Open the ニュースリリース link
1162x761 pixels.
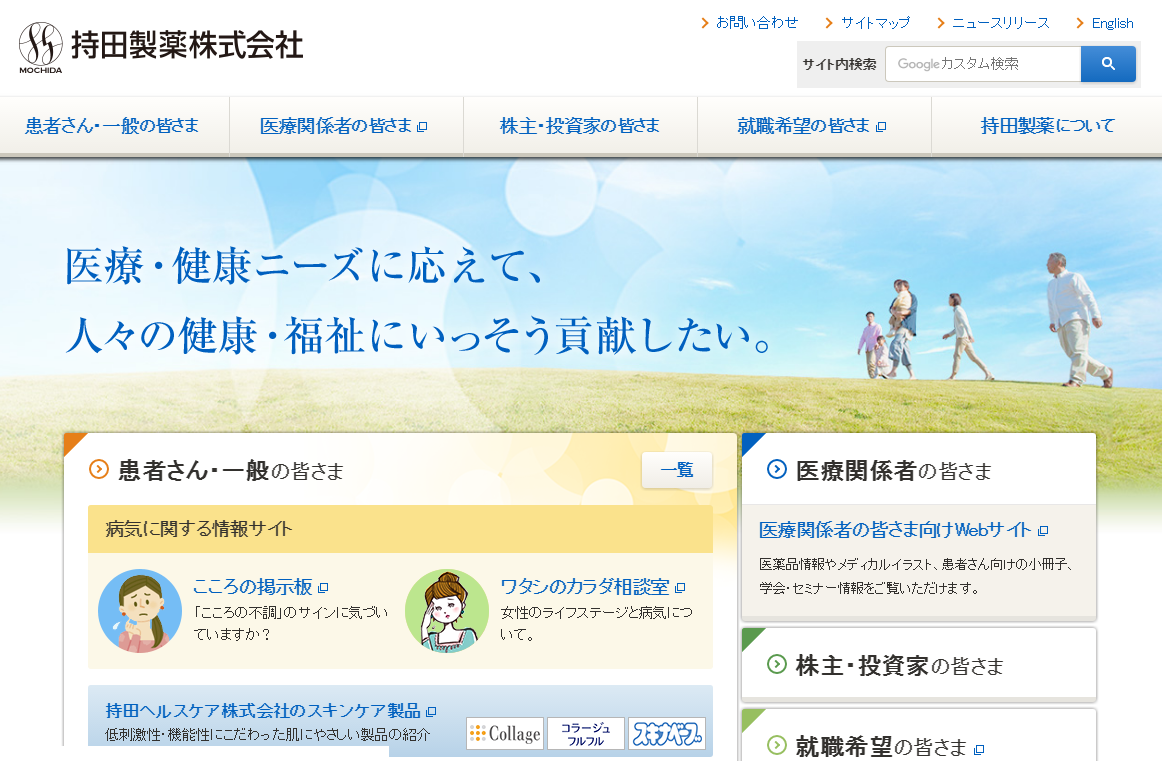(1000, 23)
